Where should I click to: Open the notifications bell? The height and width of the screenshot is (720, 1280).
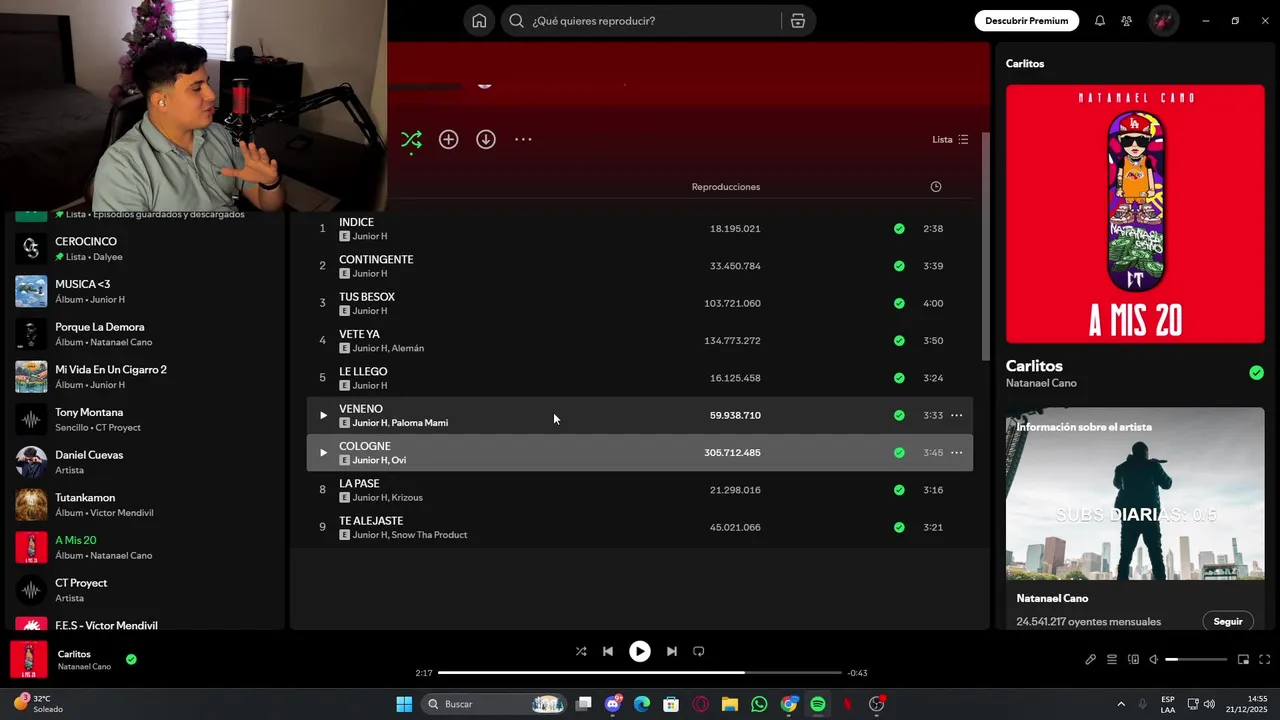point(1100,21)
